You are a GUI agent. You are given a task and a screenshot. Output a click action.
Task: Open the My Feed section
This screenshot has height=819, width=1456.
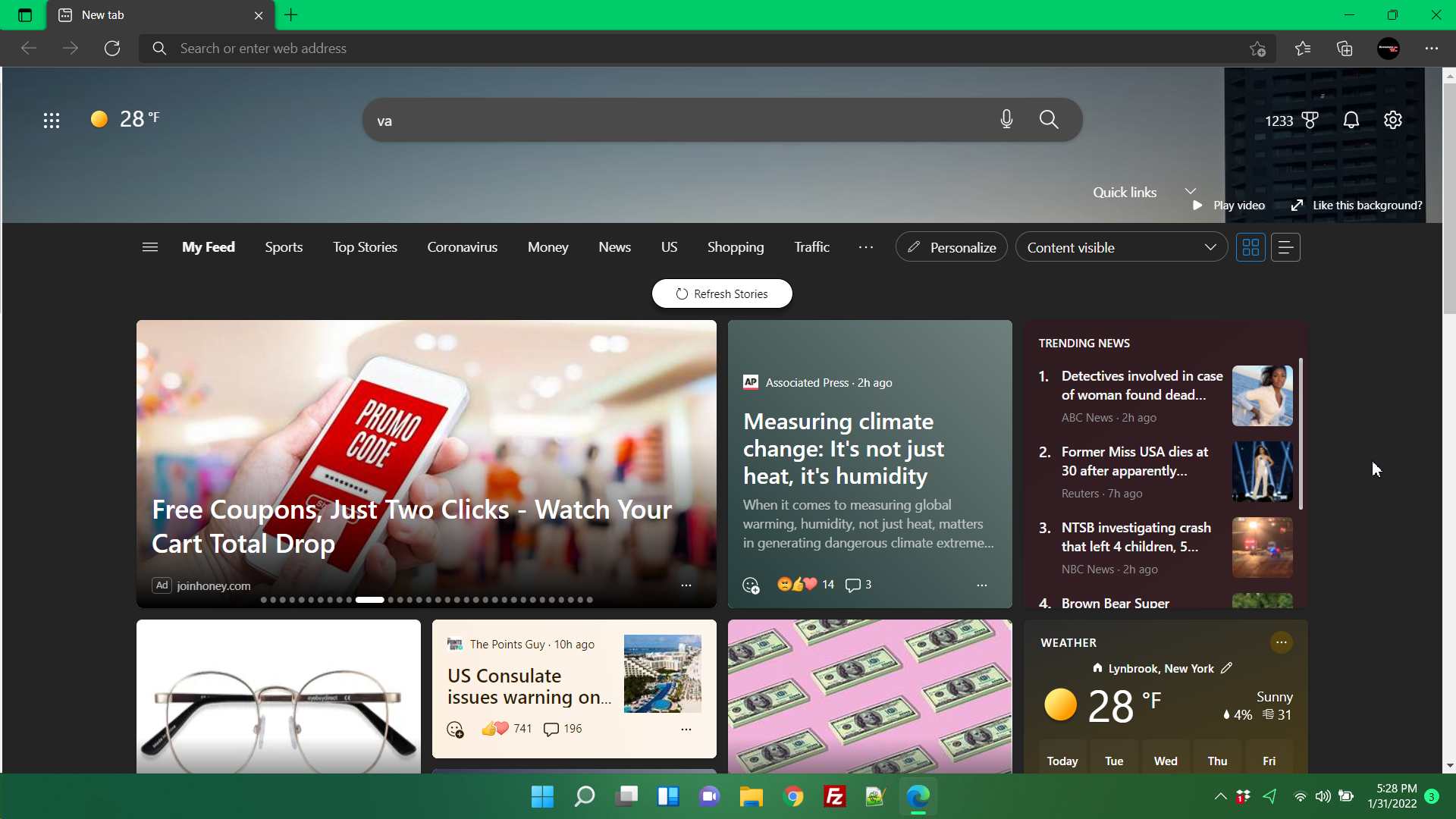click(208, 247)
